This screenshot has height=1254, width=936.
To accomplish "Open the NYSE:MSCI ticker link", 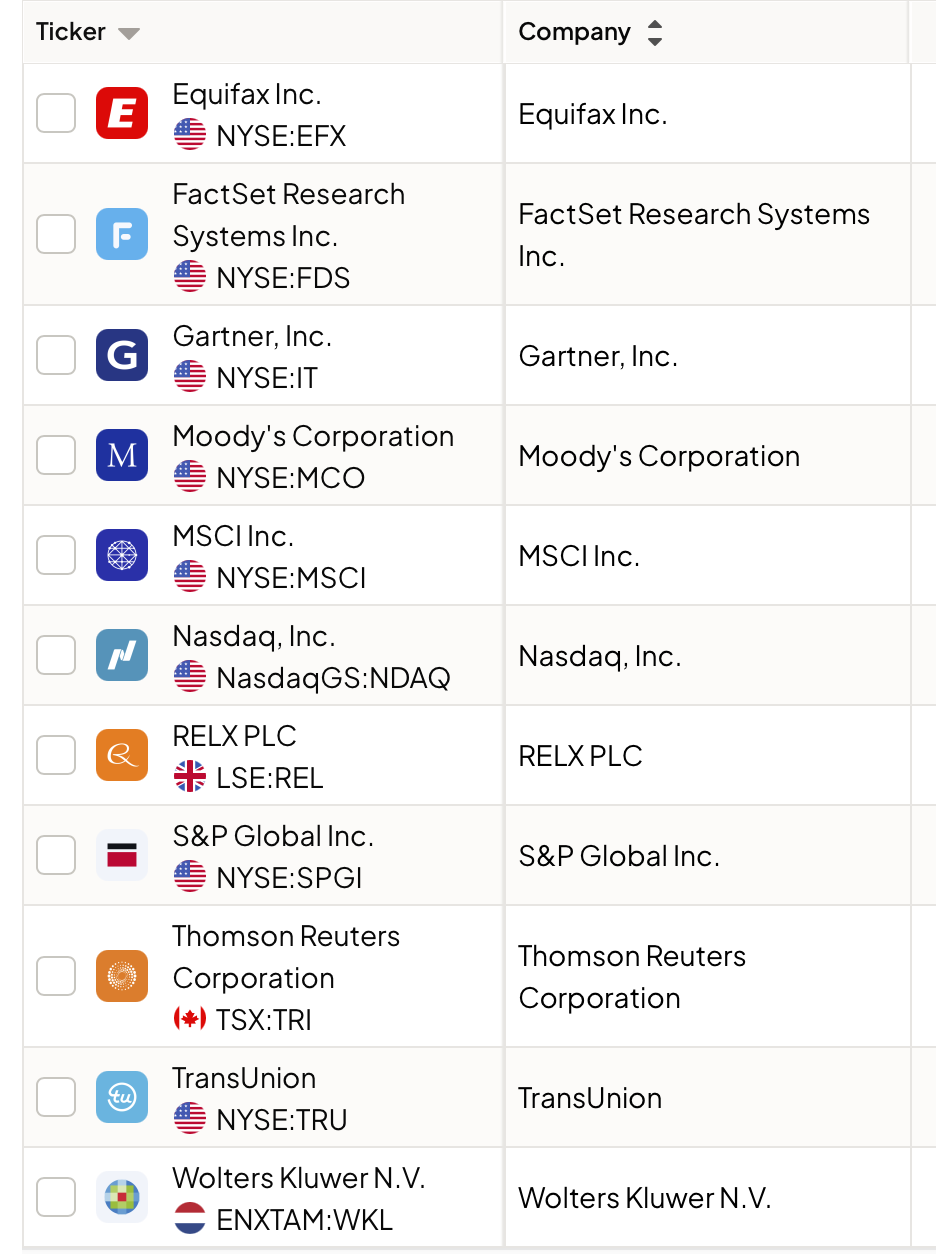I will click(x=291, y=578).
